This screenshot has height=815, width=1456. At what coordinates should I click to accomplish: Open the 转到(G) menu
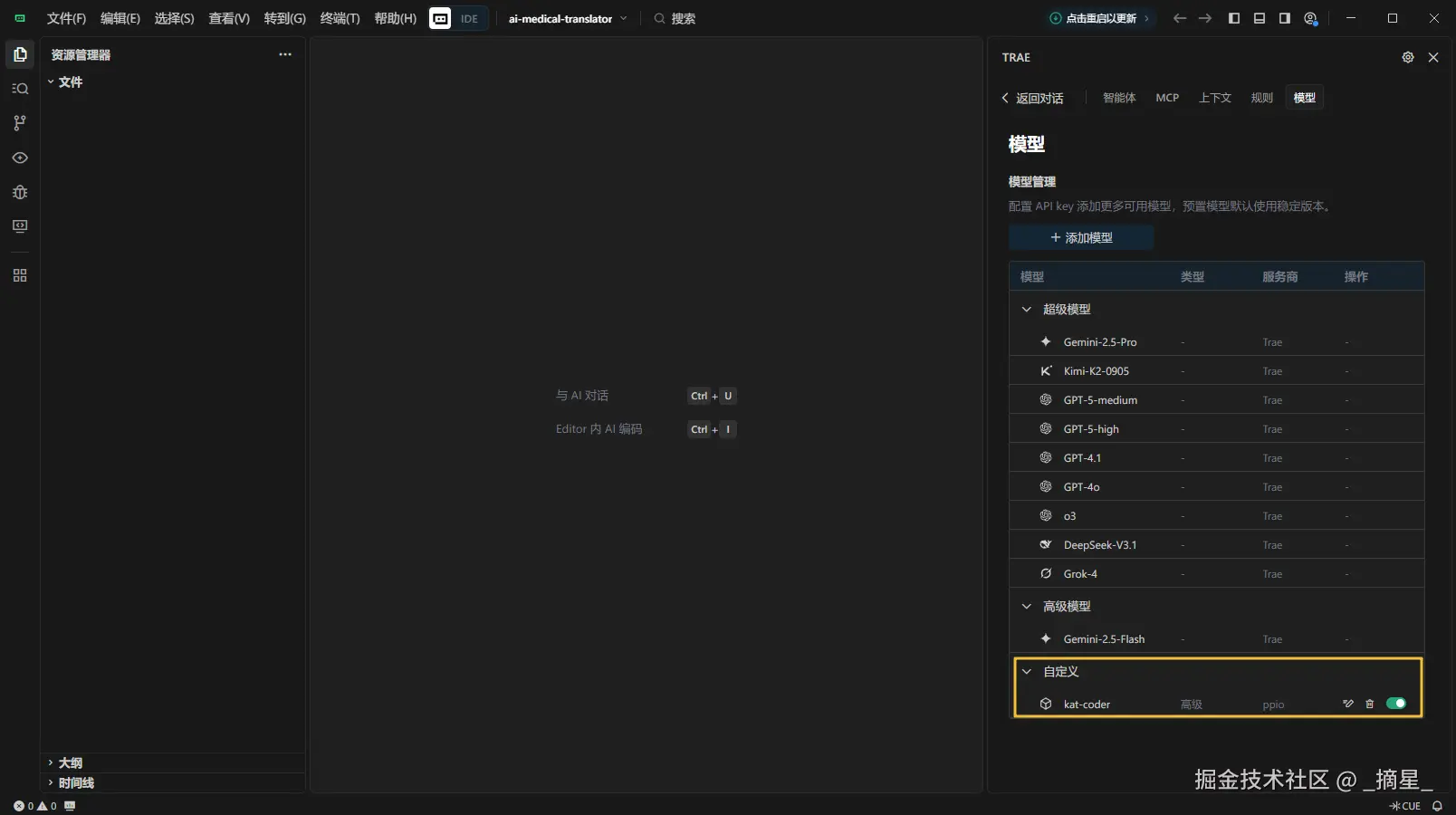click(285, 18)
